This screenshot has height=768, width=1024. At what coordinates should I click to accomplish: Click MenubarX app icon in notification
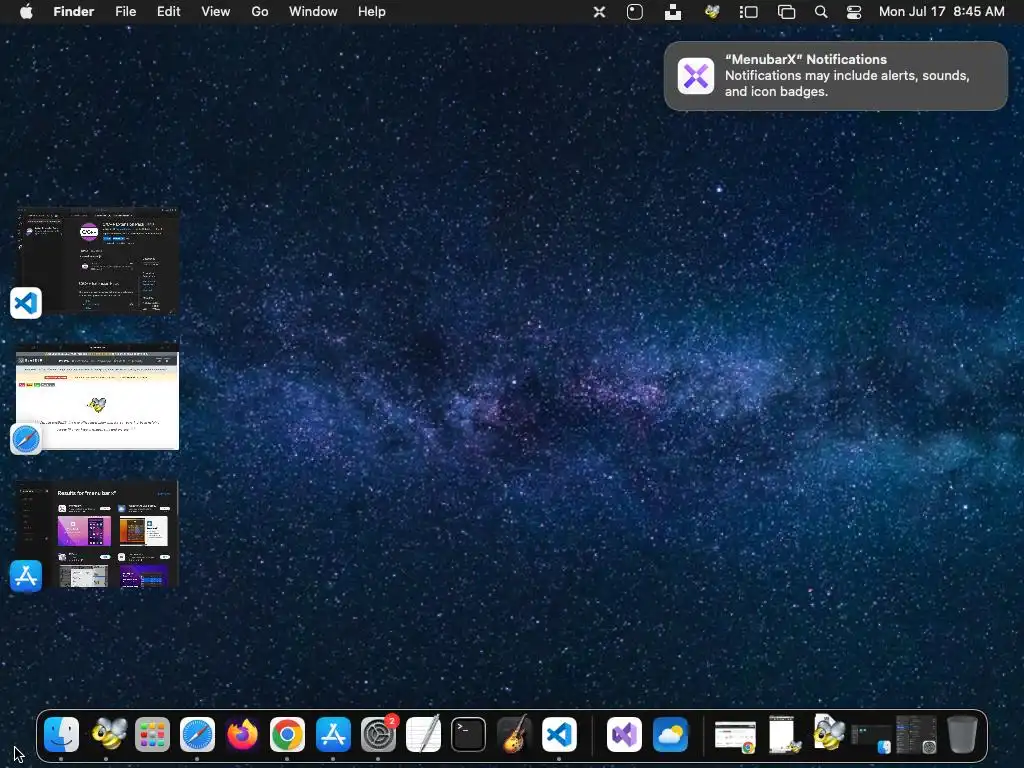click(696, 76)
